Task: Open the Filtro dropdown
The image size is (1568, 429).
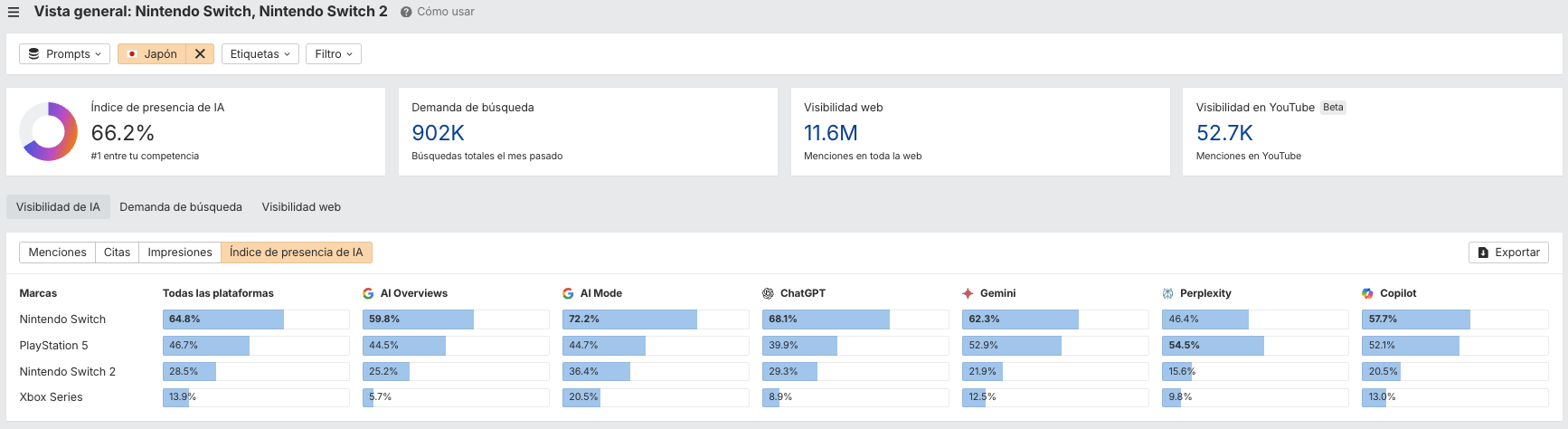Action: tap(333, 54)
